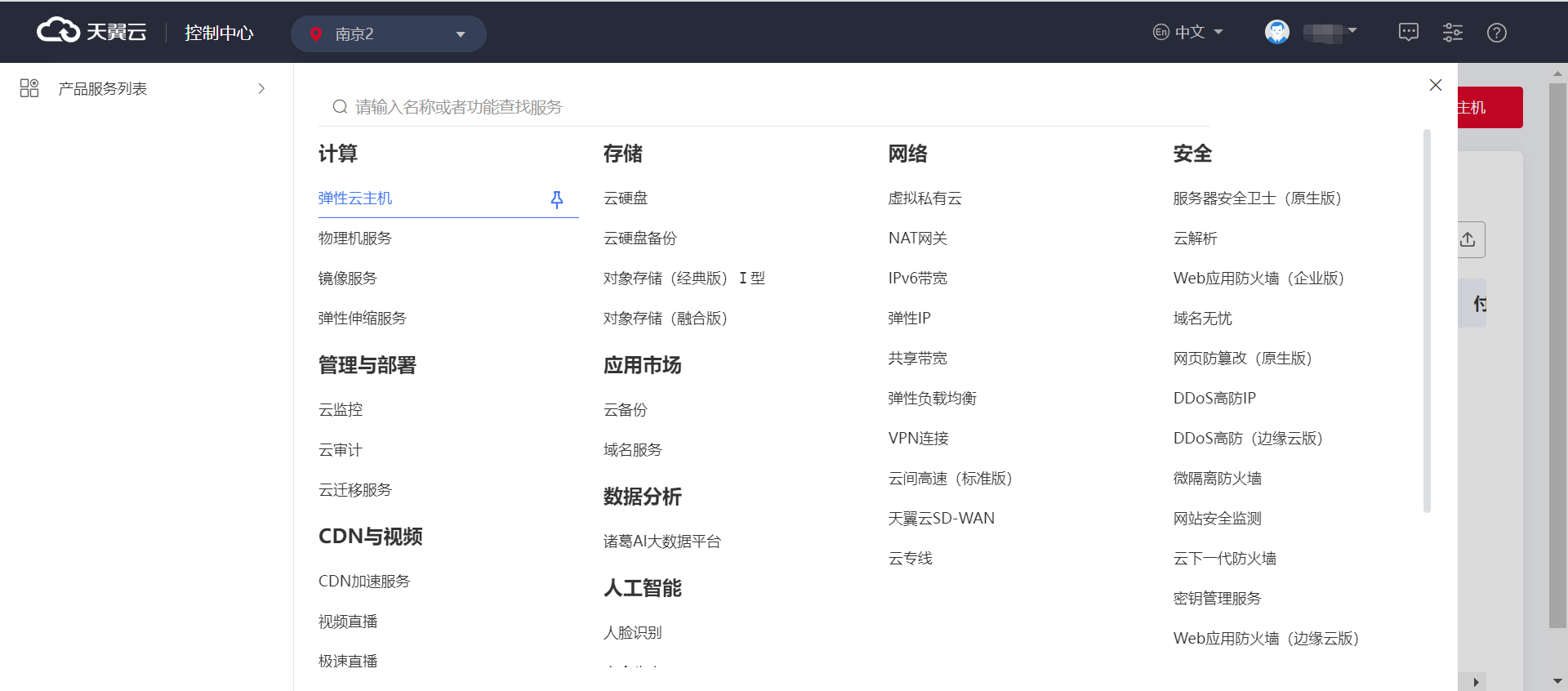Open the DDoS高防IP service link
Screen dimensions: 1568x691
(1214, 399)
